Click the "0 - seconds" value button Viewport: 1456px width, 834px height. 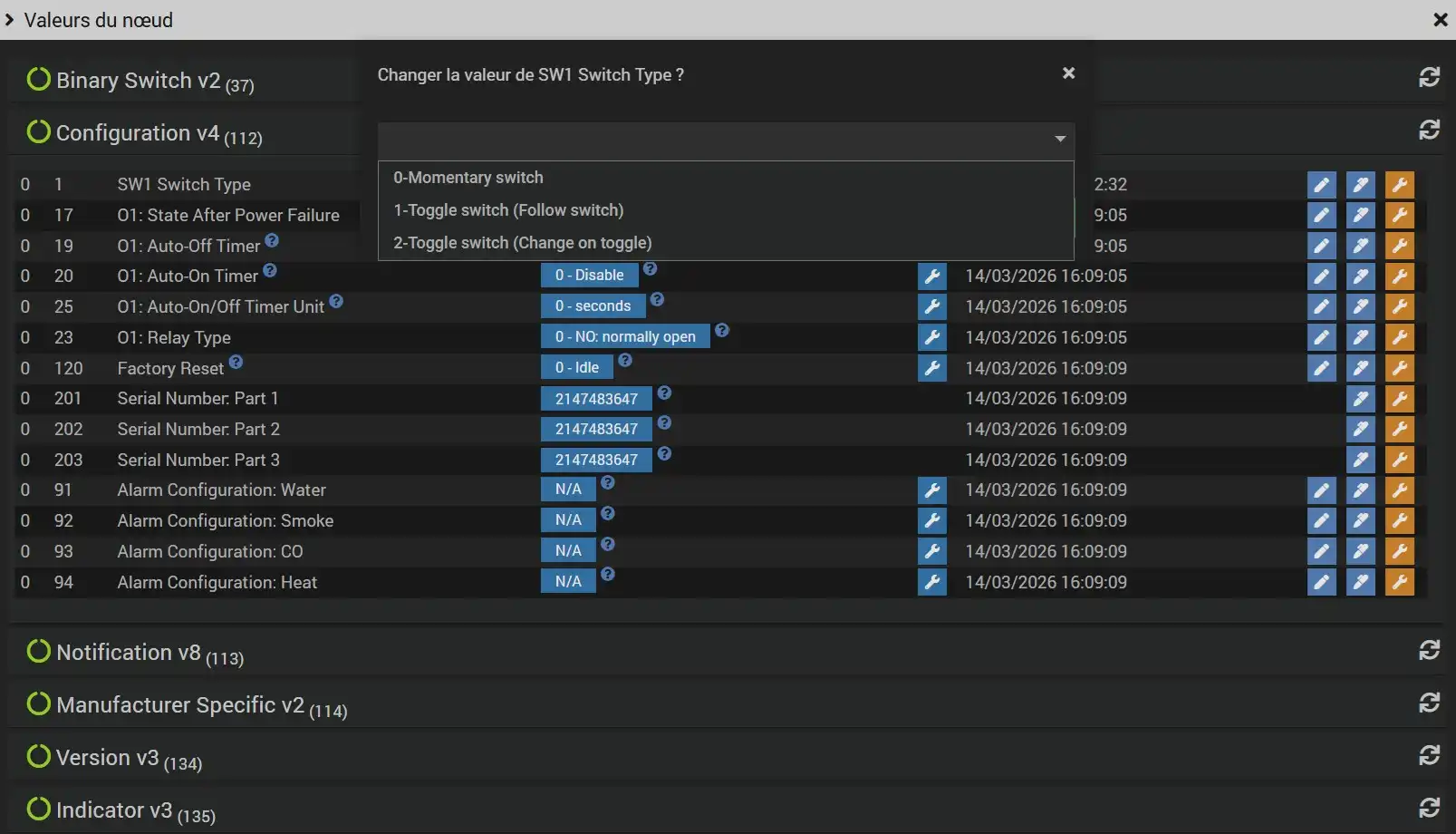593,306
